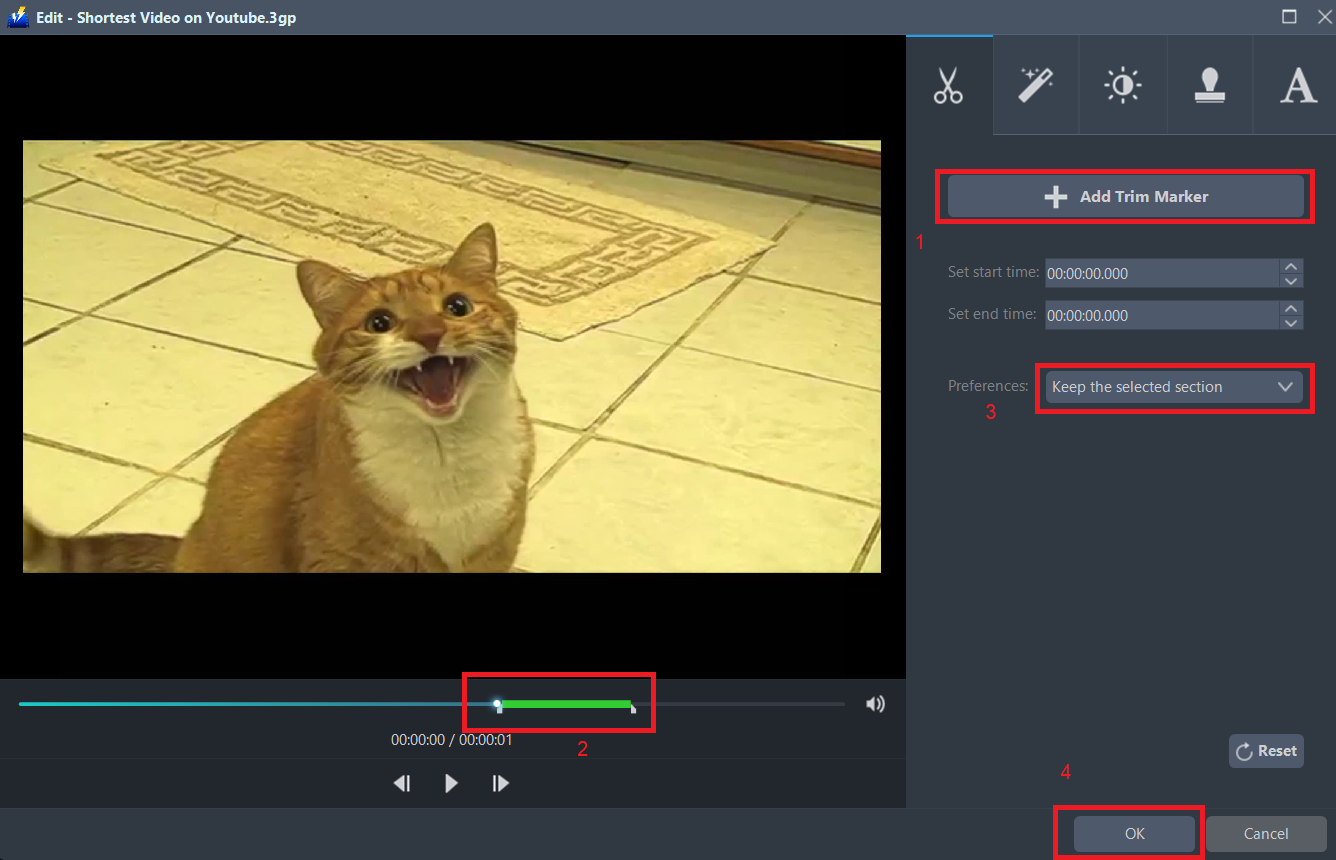Click the Set end time field
The width and height of the screenshot is (1336, 860).
point(1160,315)
